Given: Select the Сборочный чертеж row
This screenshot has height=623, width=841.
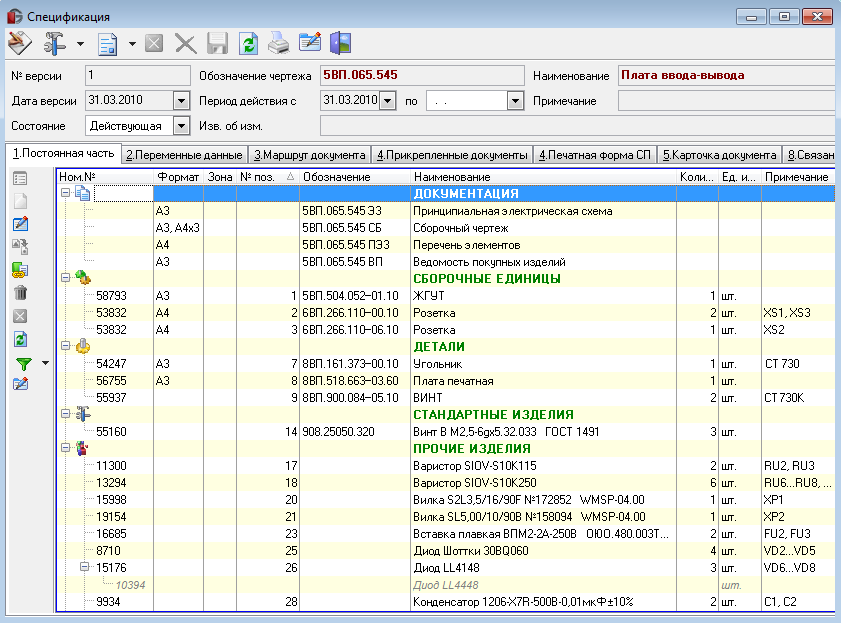Looking at the screenshot, I should (x=446, y=228).
